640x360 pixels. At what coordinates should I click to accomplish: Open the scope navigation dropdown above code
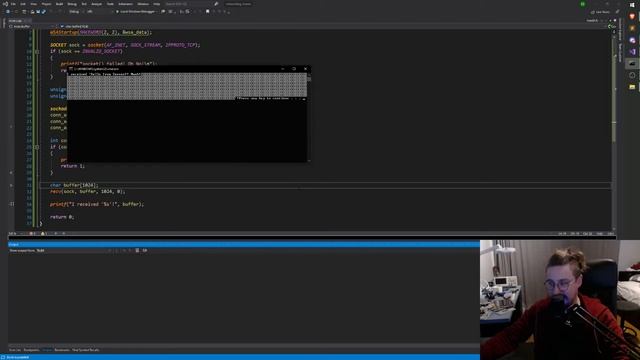(32, 26)
